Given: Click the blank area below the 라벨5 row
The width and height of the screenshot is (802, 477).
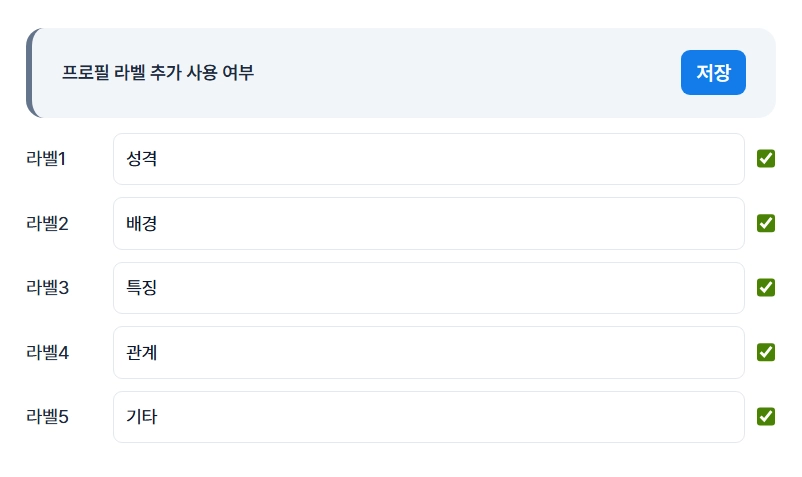Looking at the screenshot, I should point(400,460).
